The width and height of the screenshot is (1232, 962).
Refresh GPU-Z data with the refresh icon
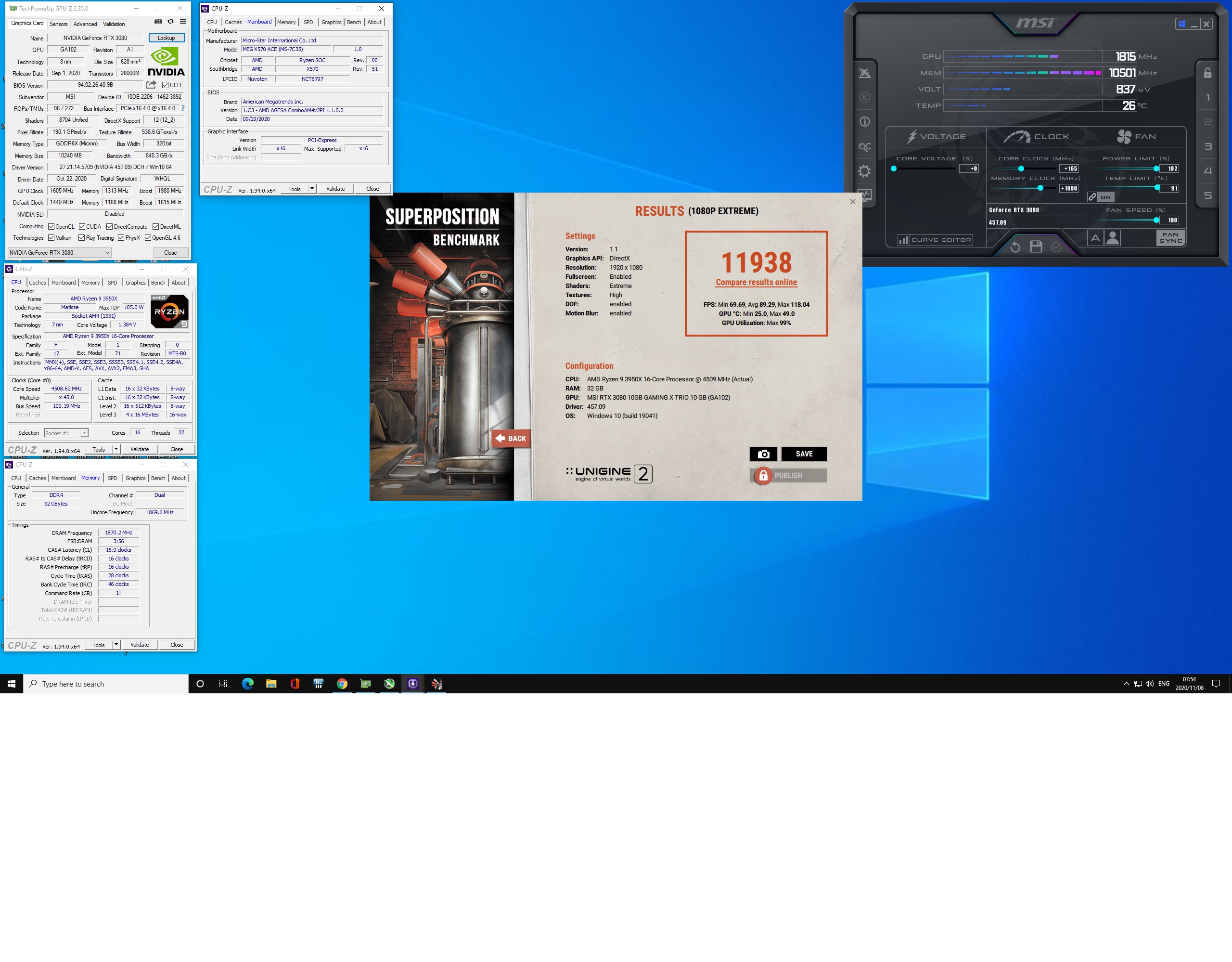pyautogui.click(x=170, y=22)
